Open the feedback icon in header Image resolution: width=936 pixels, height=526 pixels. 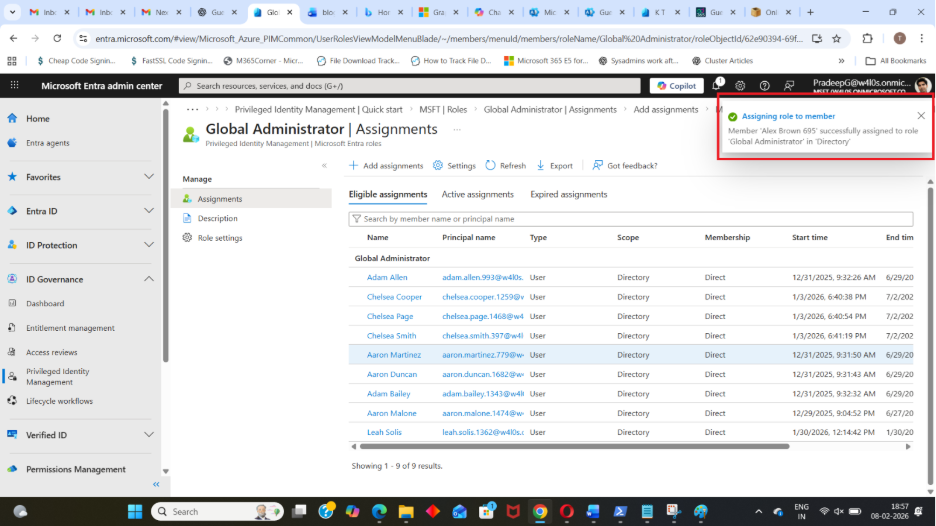pos(789,86)
